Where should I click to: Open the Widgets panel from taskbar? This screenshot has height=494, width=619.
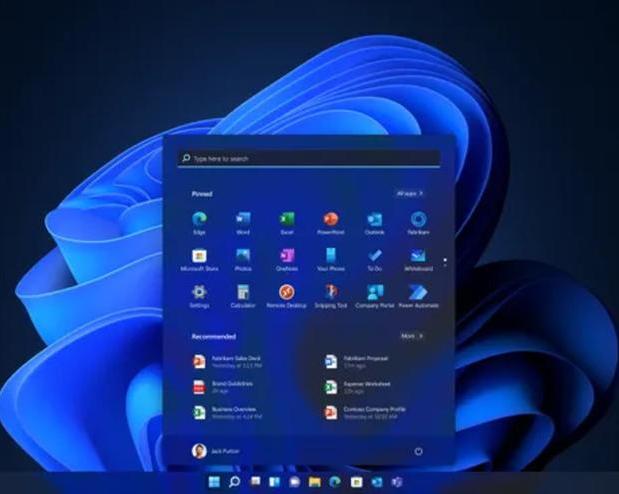[274, 482]
